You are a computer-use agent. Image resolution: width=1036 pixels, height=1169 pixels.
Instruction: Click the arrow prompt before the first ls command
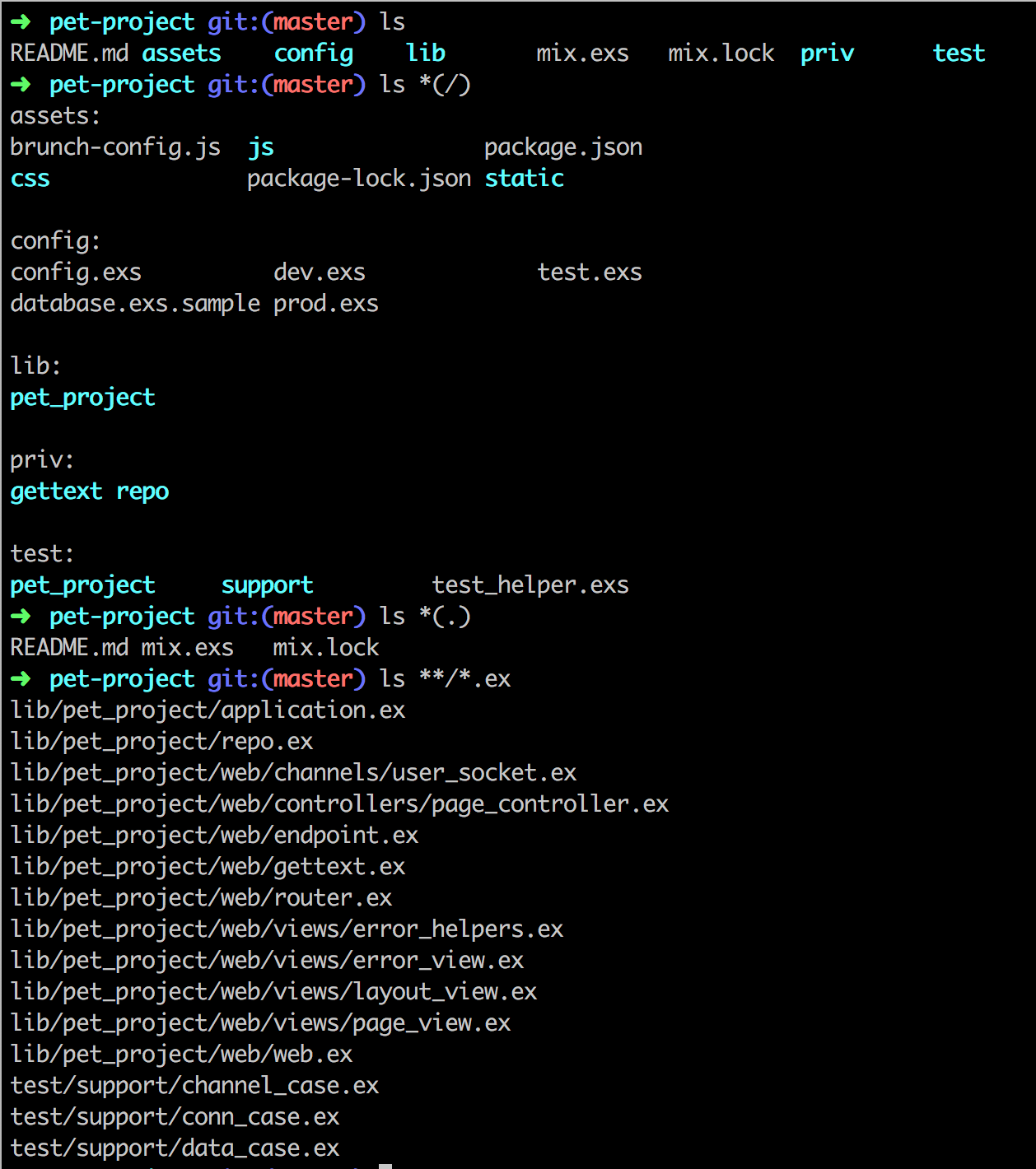(21, 21)
